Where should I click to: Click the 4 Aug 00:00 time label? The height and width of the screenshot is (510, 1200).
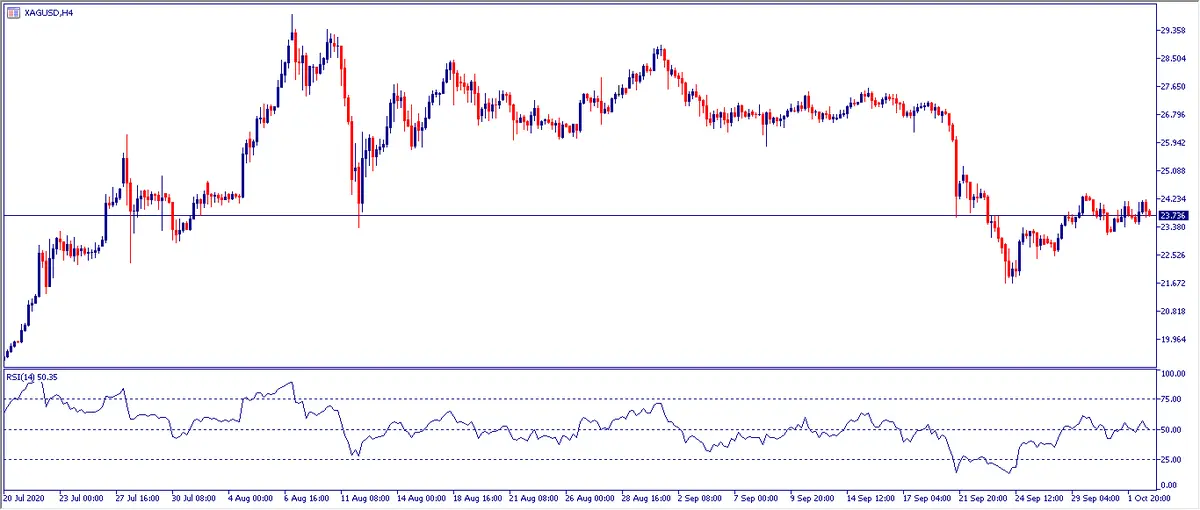click(x=251, y=498)
